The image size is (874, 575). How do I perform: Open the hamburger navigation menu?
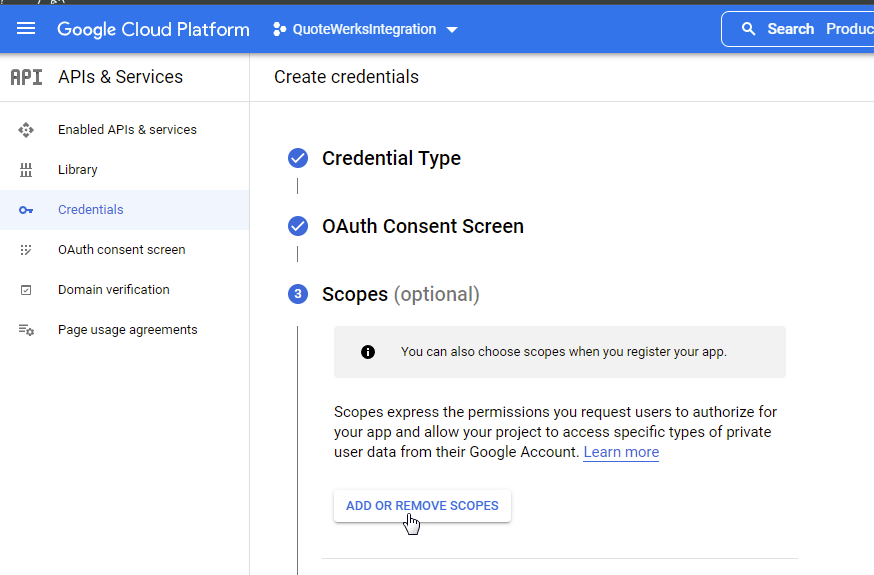26,29
